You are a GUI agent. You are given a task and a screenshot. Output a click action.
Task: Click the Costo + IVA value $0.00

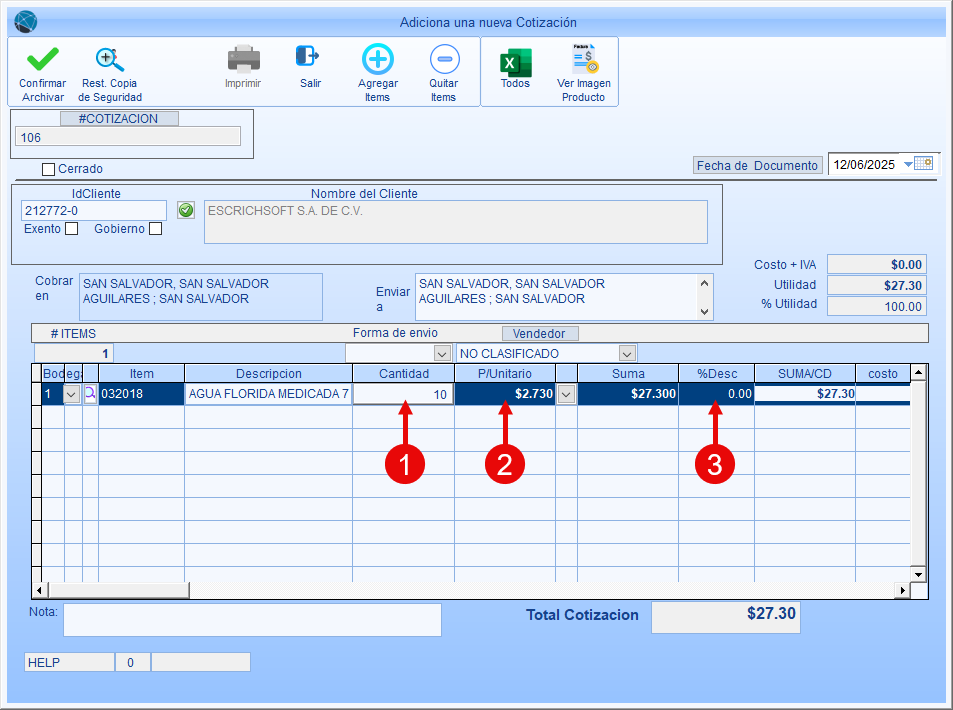(876, 264)
